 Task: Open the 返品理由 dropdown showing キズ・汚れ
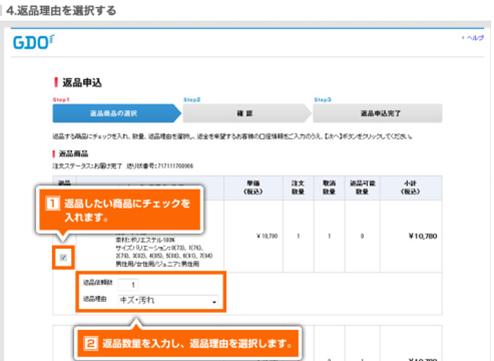168,301
